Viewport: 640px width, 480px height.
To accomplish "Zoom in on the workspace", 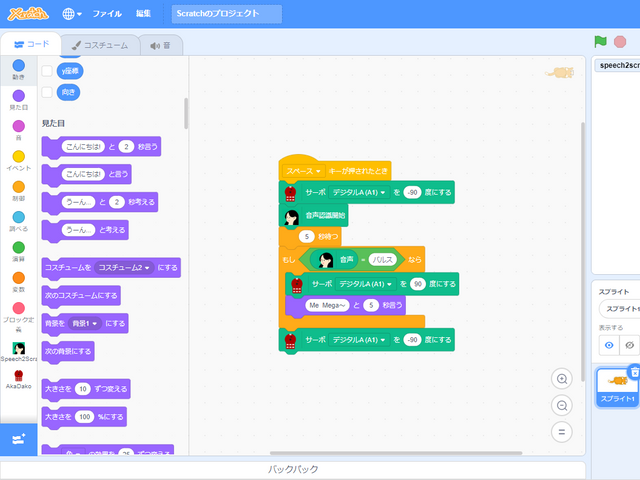I will (x=562, y=379).
